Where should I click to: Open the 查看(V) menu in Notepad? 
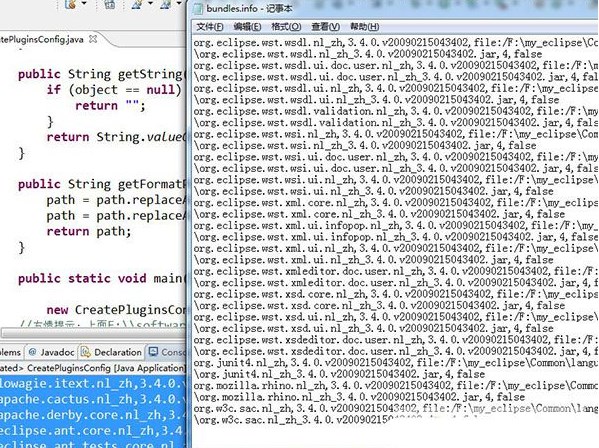(x=325, y=27)
